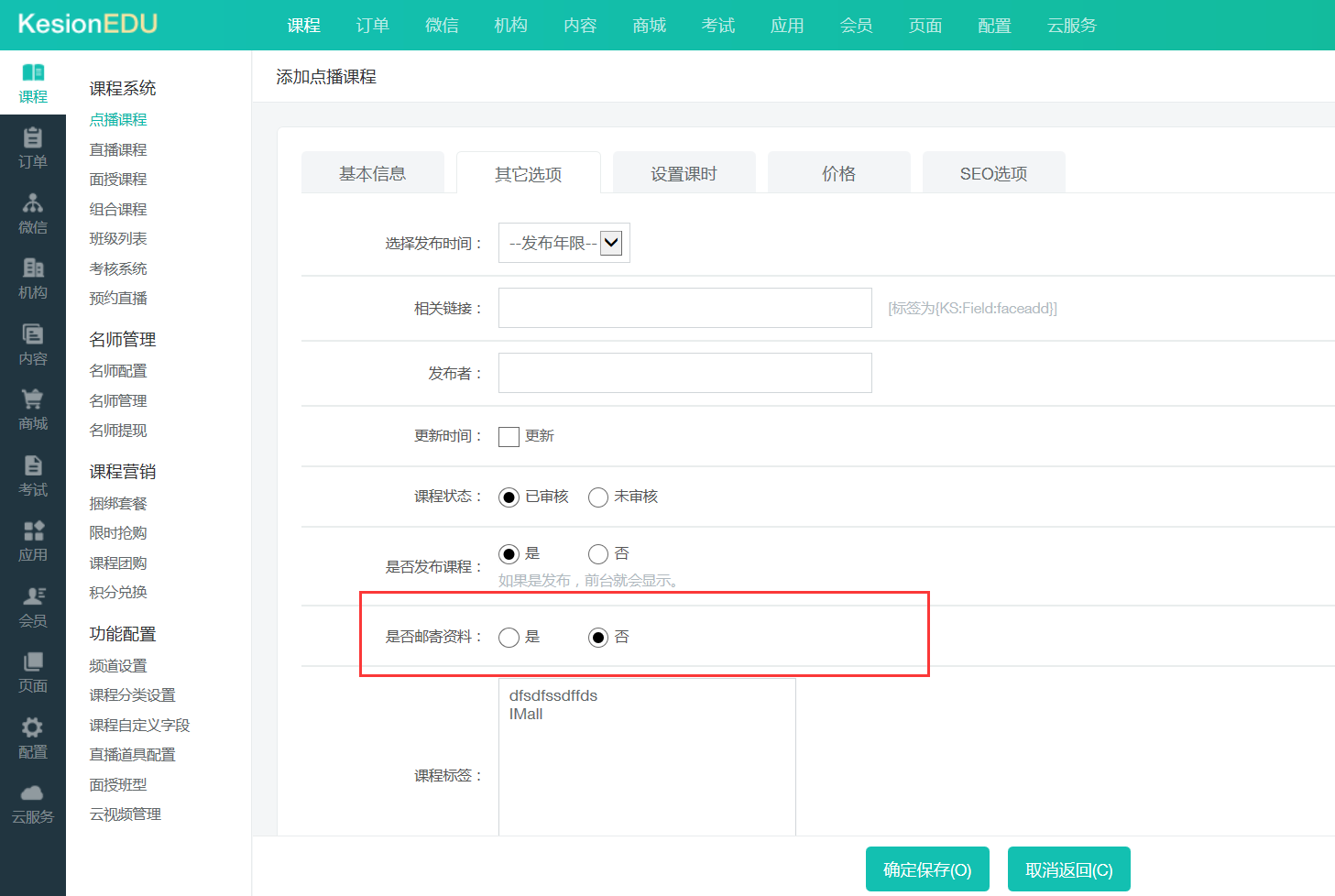Select 未审核 radio for course status
Image resolution: width=1335 pixels, height=896 pixels.
(598, 497)
